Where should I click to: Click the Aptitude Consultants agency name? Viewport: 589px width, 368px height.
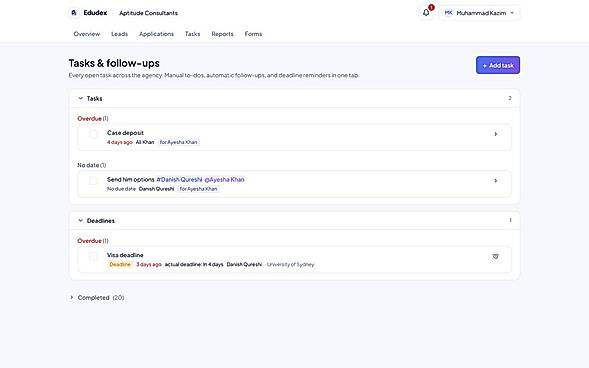tap(148, 13)
